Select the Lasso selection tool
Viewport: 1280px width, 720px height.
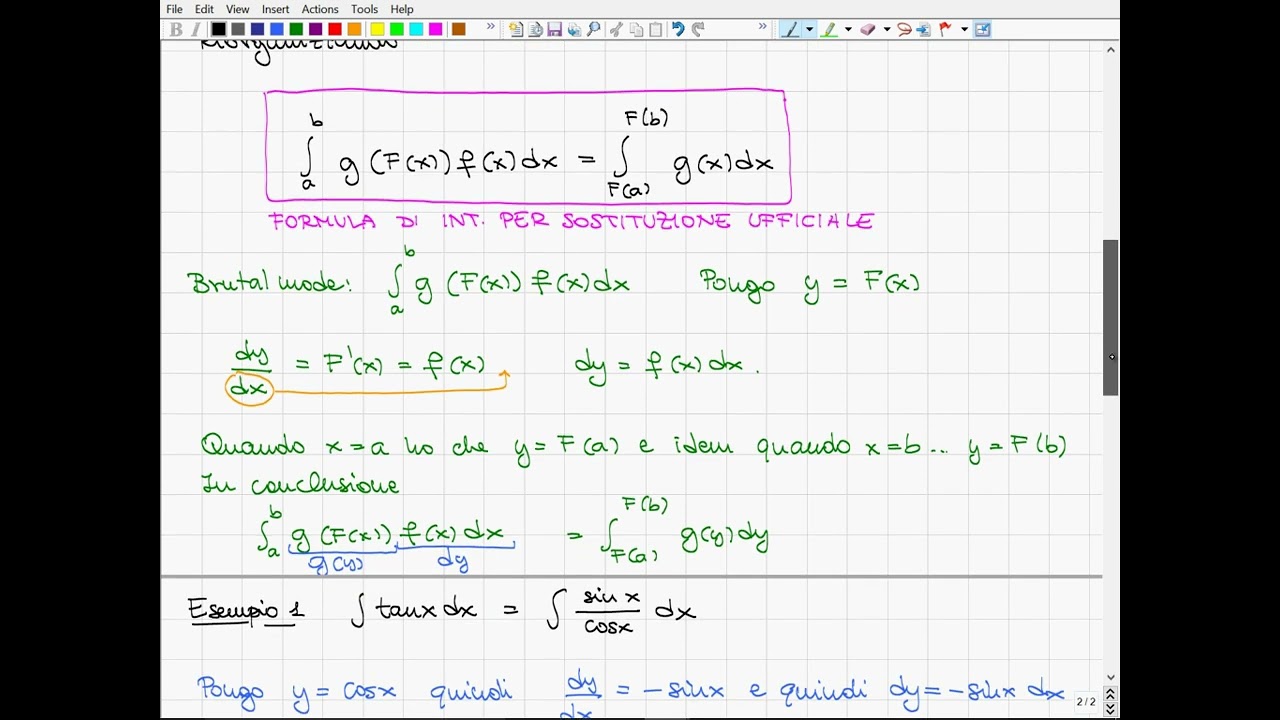(x=904, y=29)
